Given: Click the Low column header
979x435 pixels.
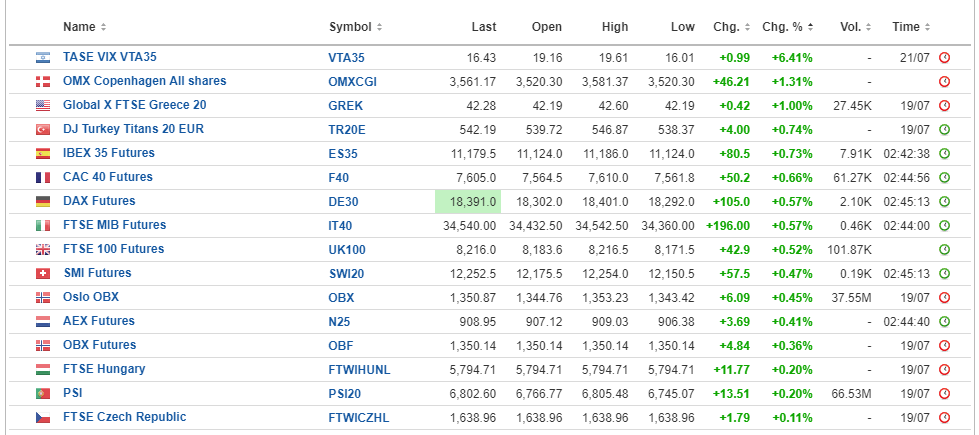Looking at the screenshot, I should click(682, 27).
